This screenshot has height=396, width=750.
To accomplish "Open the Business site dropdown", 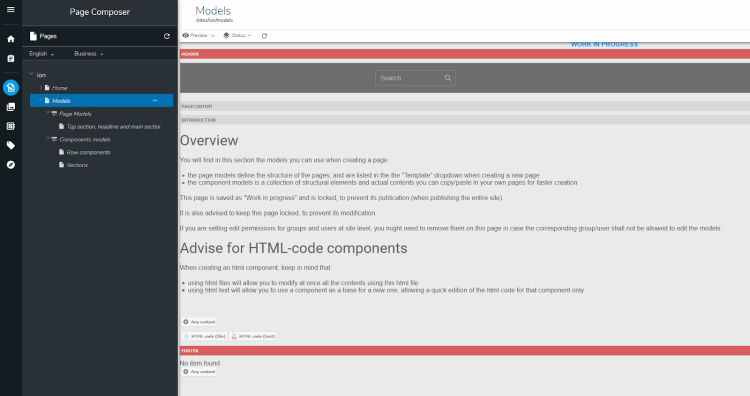I will [x=88, y=54].
